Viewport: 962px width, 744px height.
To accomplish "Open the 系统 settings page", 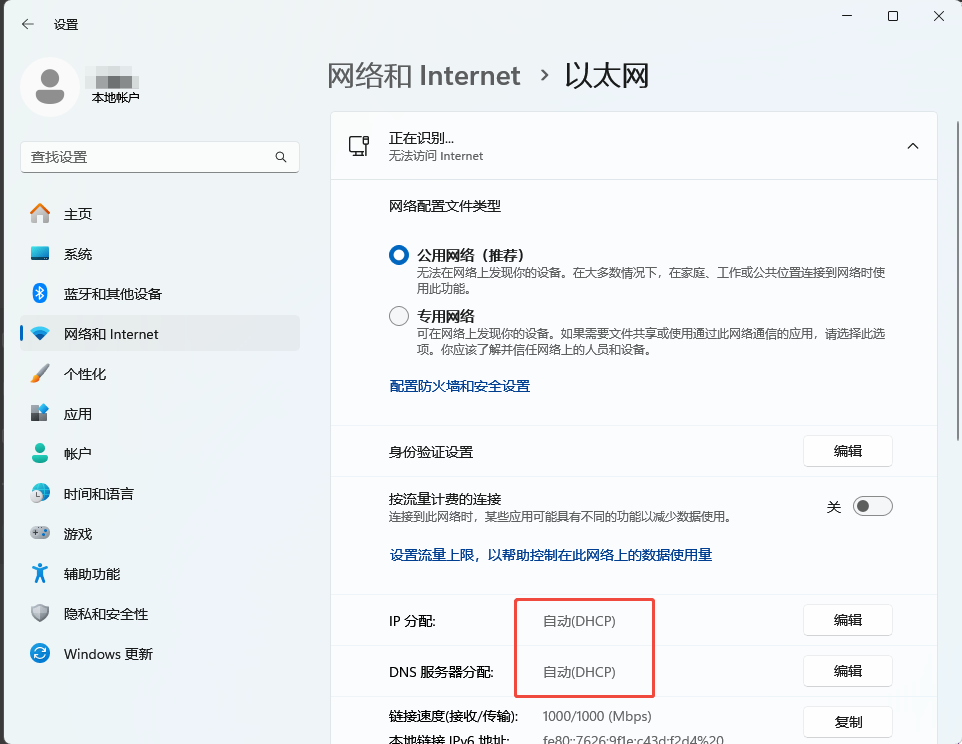I will (160, 253).
